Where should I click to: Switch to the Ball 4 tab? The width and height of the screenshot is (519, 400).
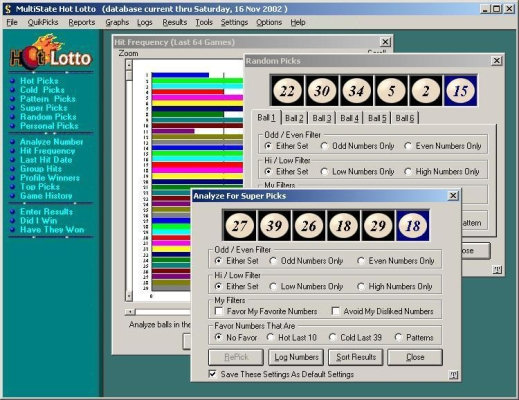click(x=349, y=118)
